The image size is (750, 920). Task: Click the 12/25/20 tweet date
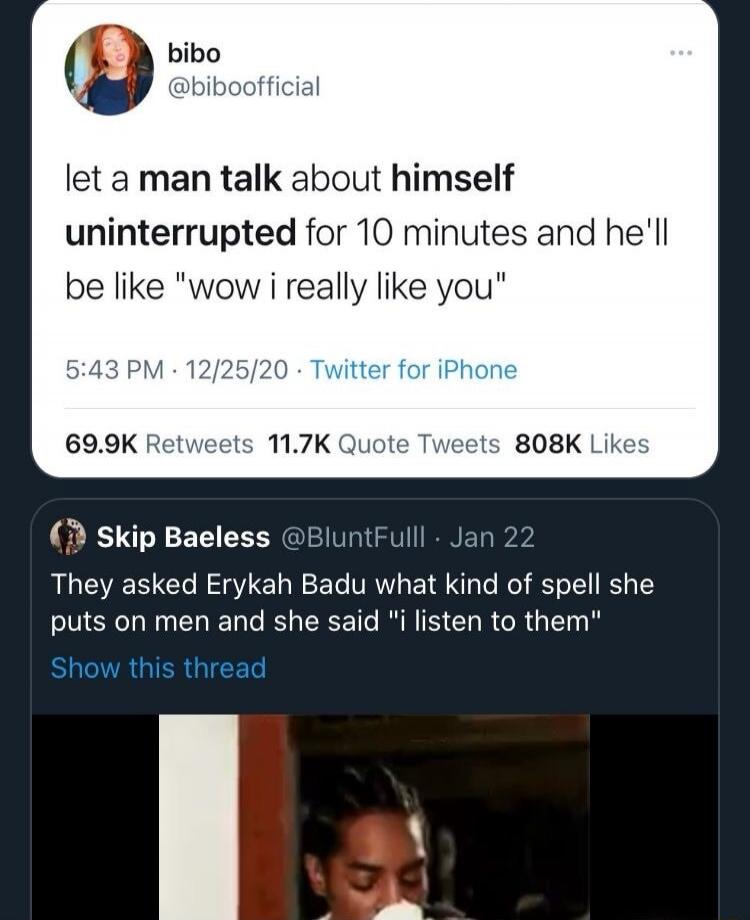coord(236,371)
